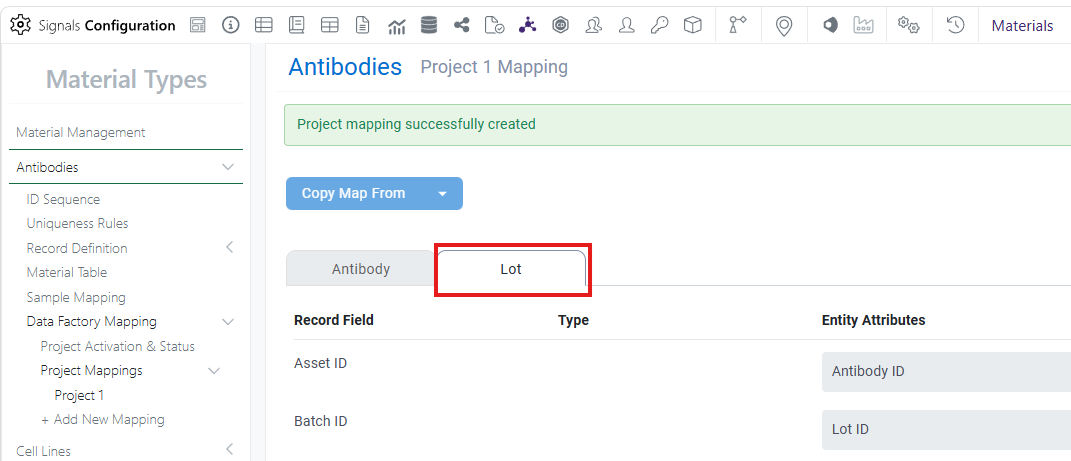Select the Lot tab

tap(511, 269)
